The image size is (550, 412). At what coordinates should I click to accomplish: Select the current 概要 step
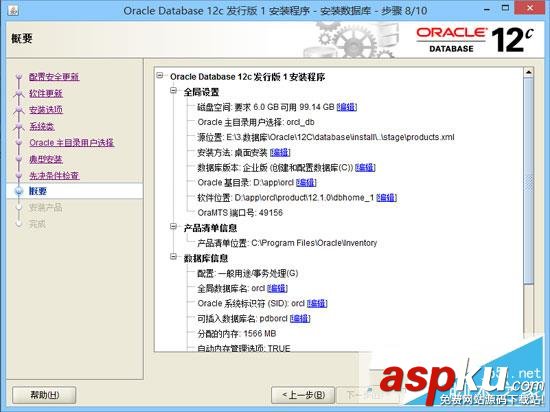[x=38, y=191]
